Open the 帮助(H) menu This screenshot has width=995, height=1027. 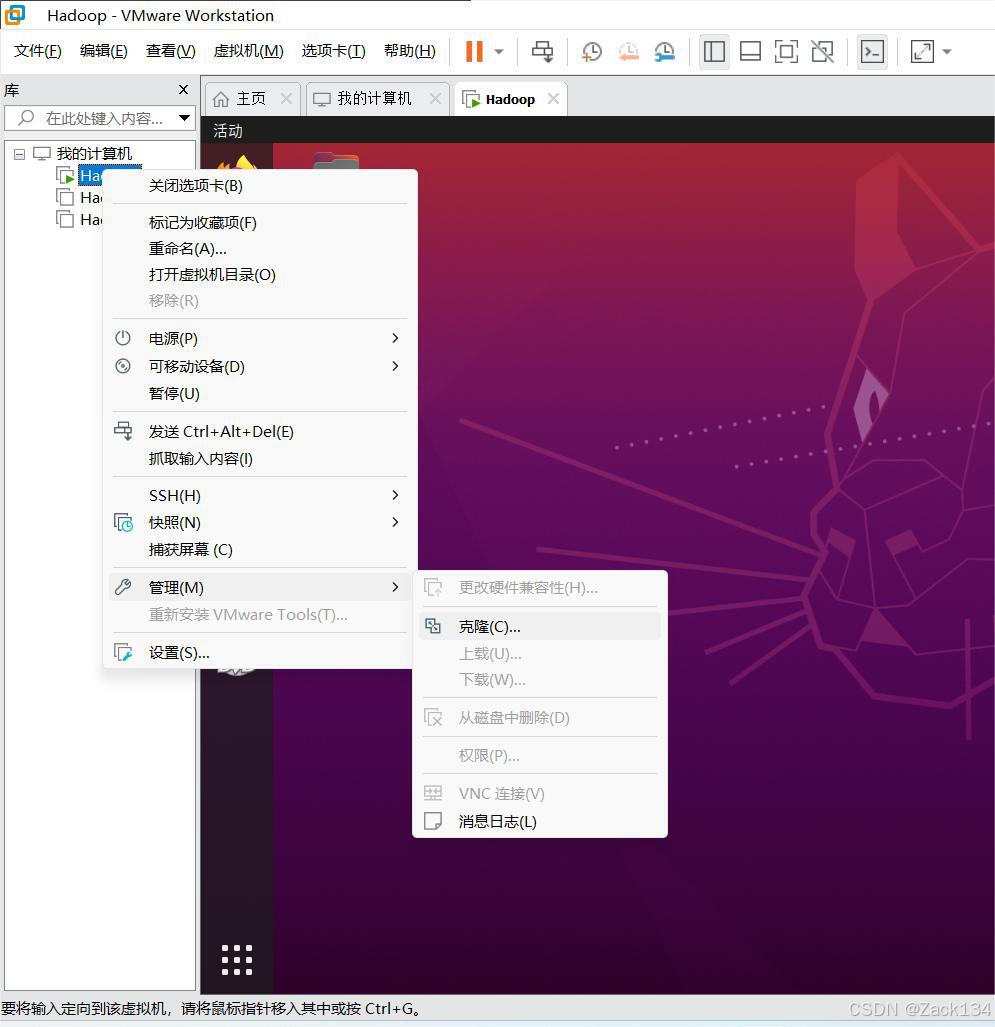coord(409,51)
